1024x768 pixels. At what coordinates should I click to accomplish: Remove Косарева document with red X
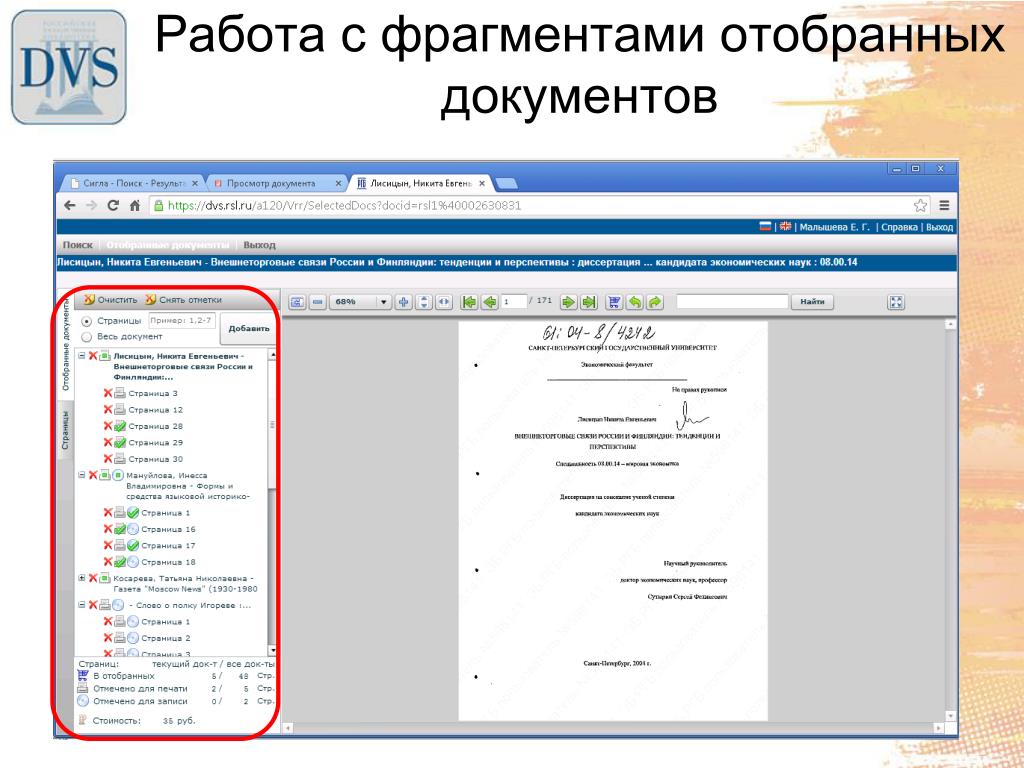[93, 578]
